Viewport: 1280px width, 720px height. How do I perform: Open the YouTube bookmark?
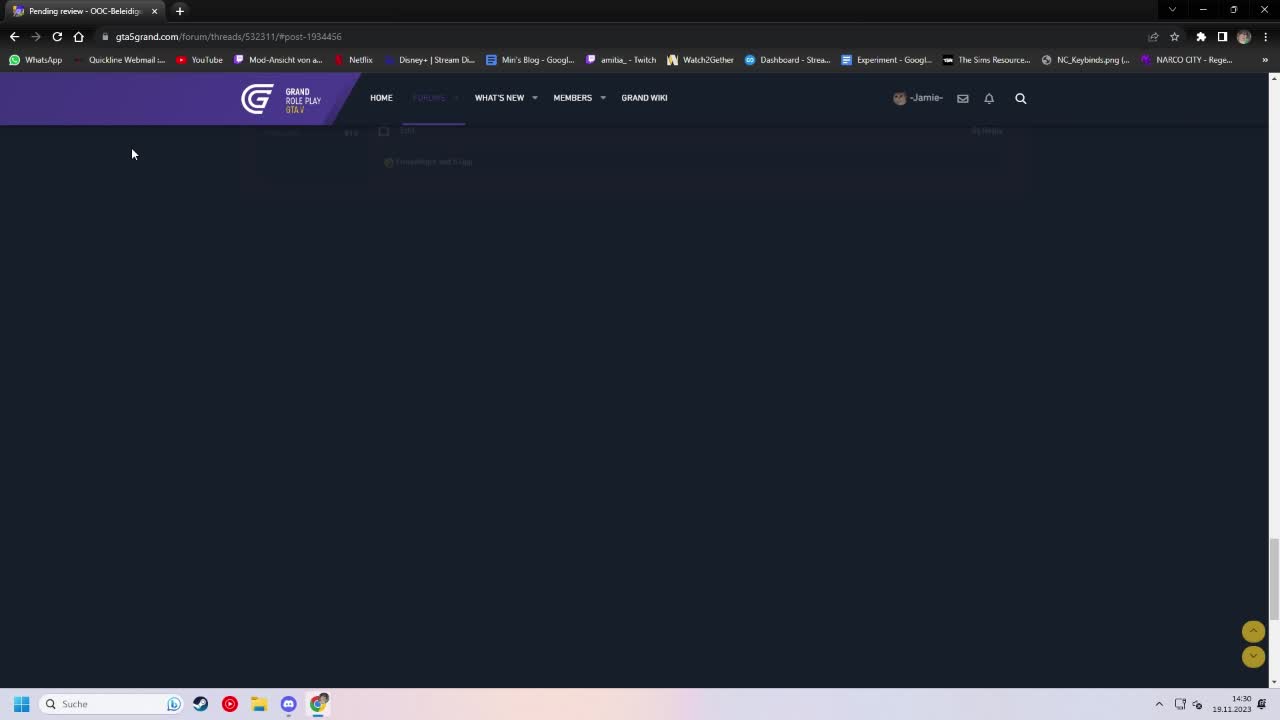click(x=199, y=60)
